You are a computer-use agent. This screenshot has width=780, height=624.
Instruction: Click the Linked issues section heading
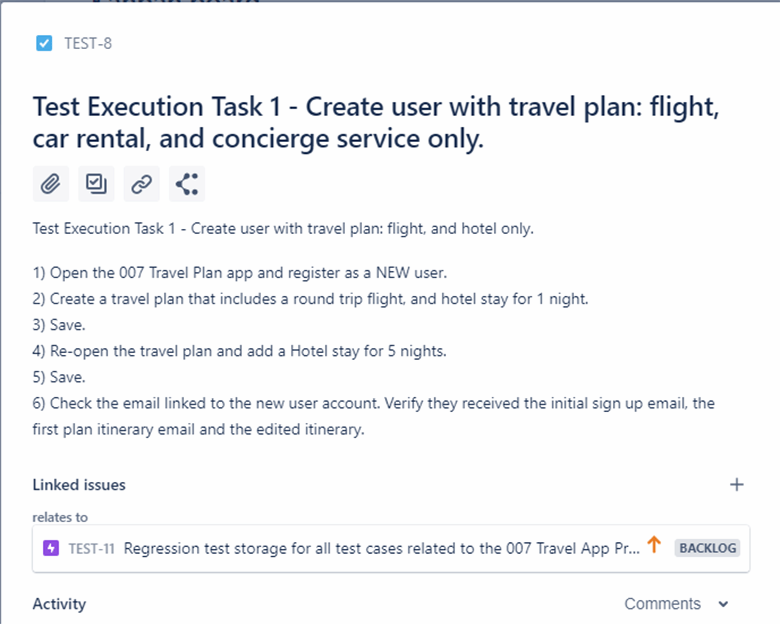click(x=79, y=485)
